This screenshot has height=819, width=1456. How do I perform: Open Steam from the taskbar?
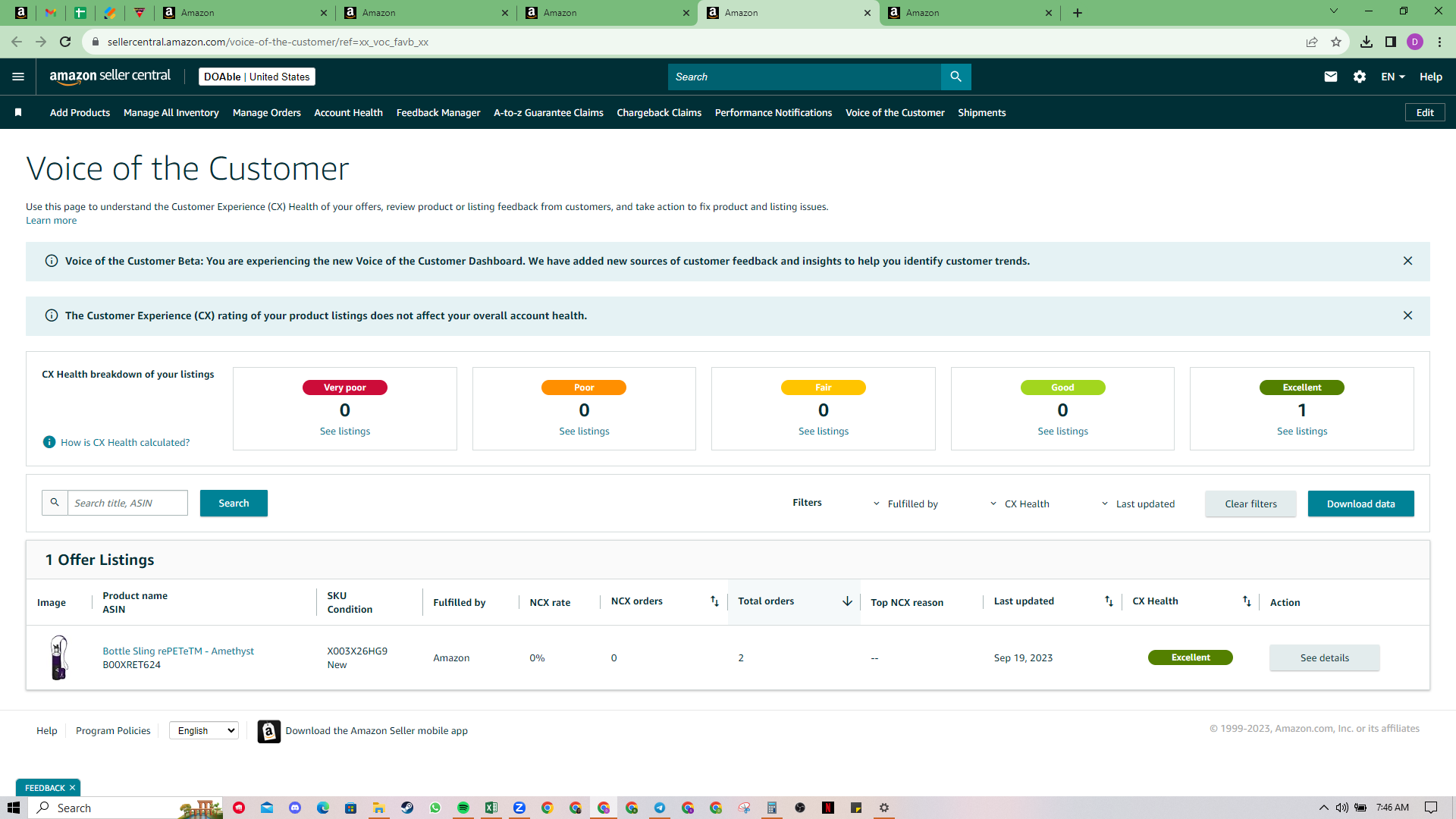click(407, 808)
